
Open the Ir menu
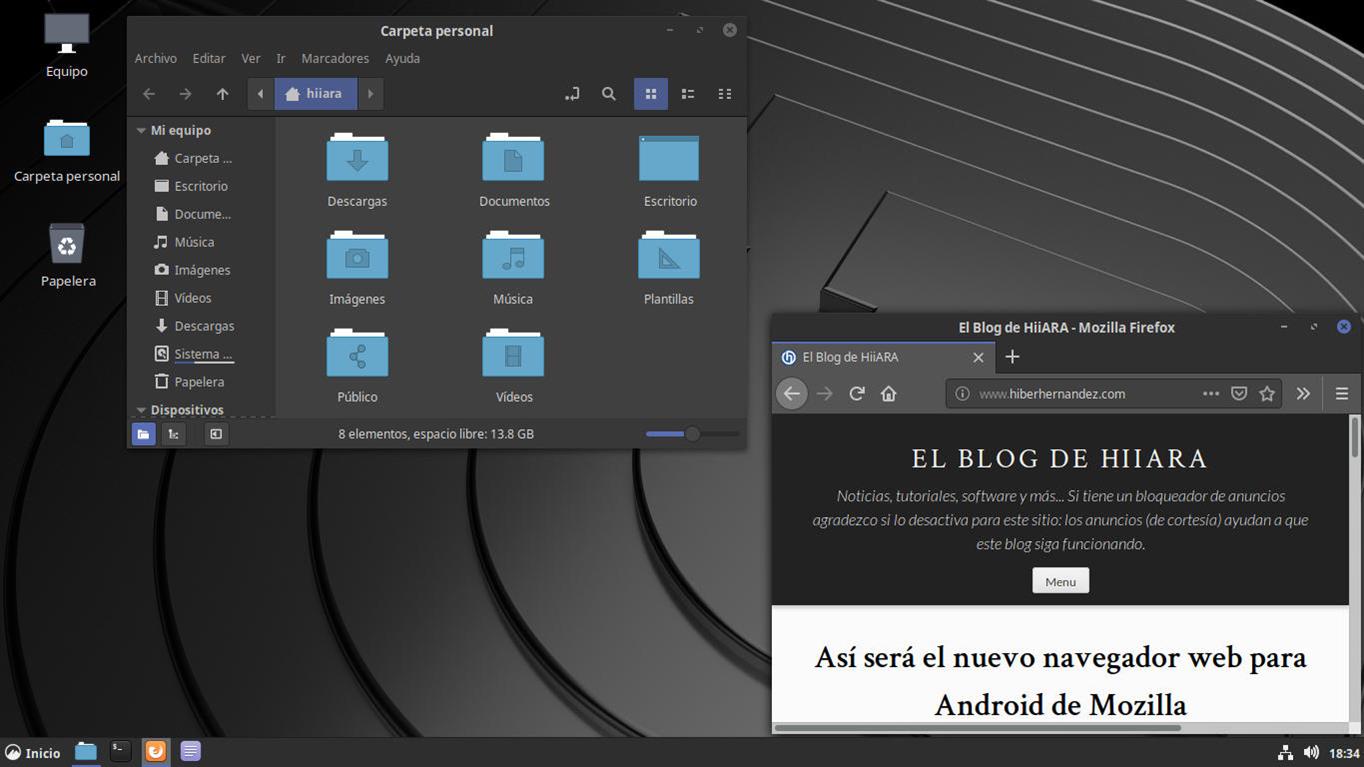pyautogui.click(x=281, y=58)
